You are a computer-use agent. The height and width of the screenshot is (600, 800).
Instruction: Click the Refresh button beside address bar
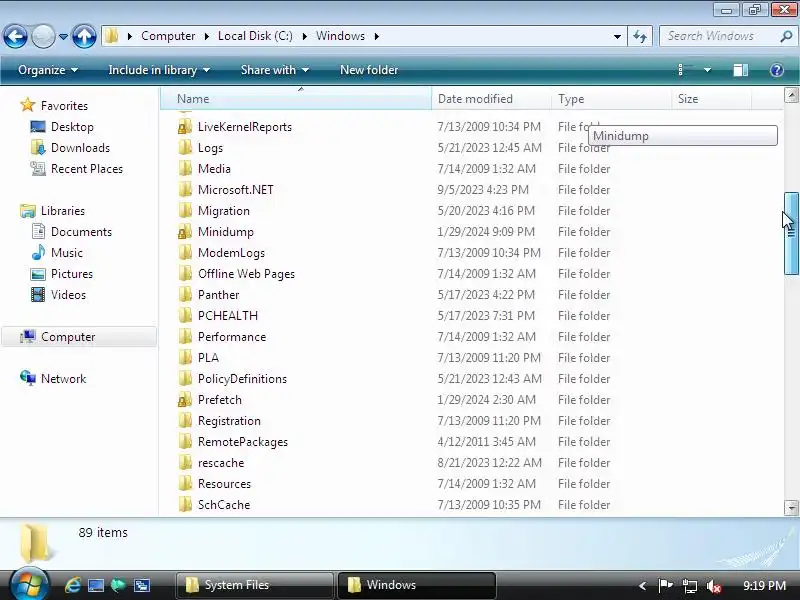(640, 36)
